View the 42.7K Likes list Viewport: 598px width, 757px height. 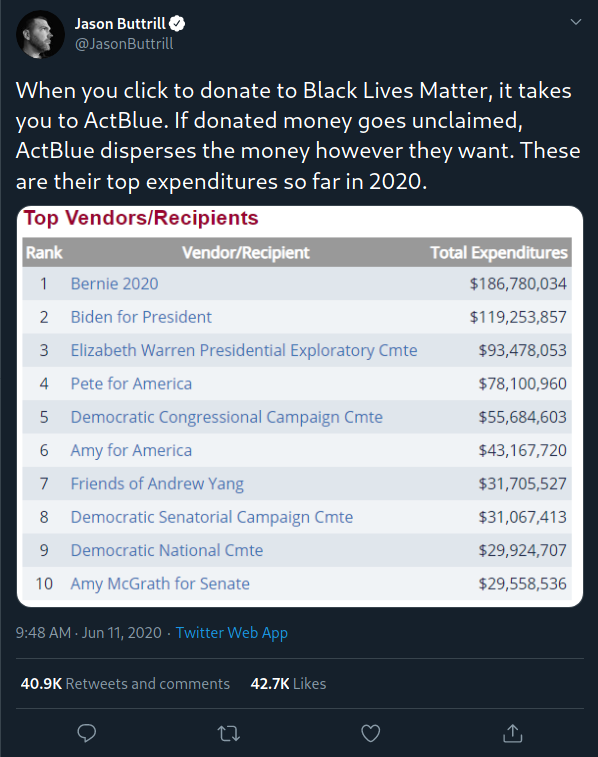[288, 684]
